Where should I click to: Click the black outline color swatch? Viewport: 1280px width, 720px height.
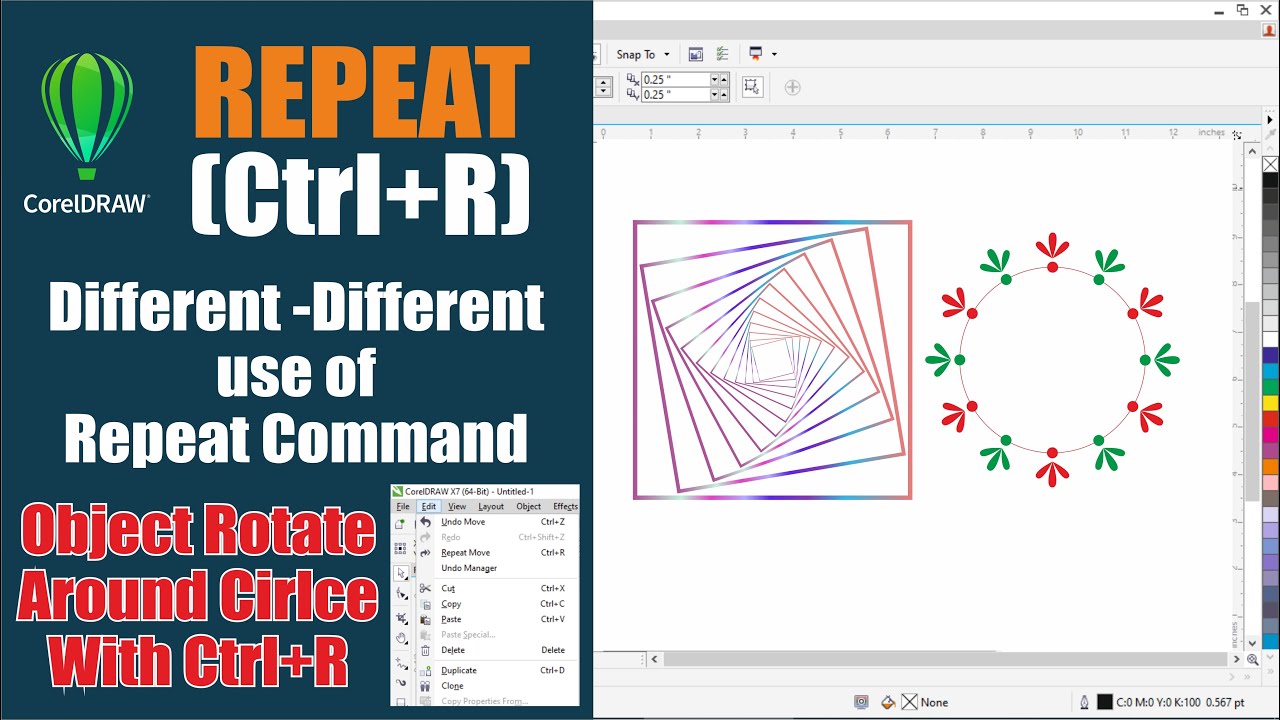(x=1105, y=702)
